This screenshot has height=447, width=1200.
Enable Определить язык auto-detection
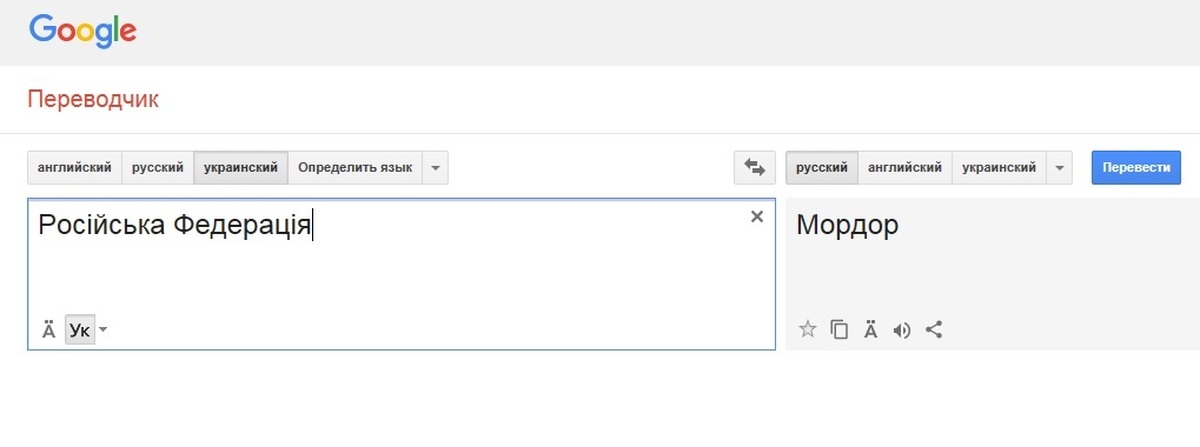355,168
